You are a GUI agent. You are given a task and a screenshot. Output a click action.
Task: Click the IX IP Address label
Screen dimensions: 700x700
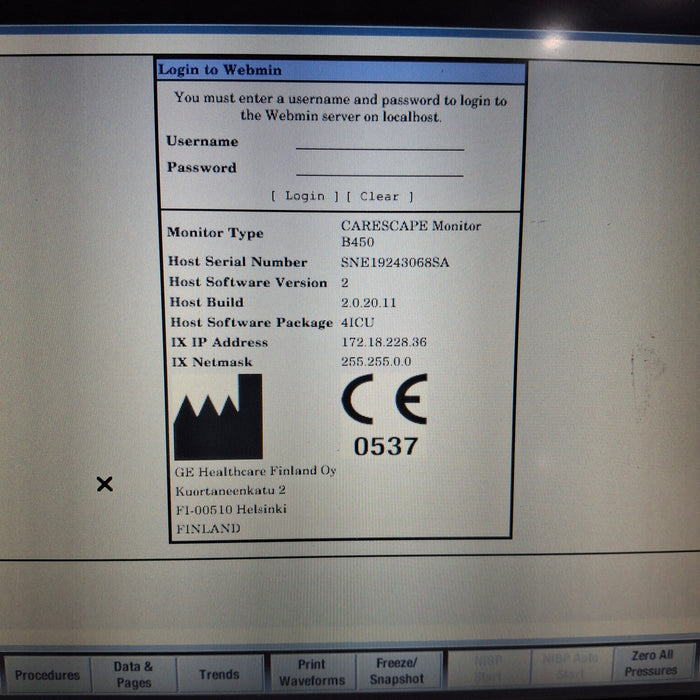click(x=220, y=342)
